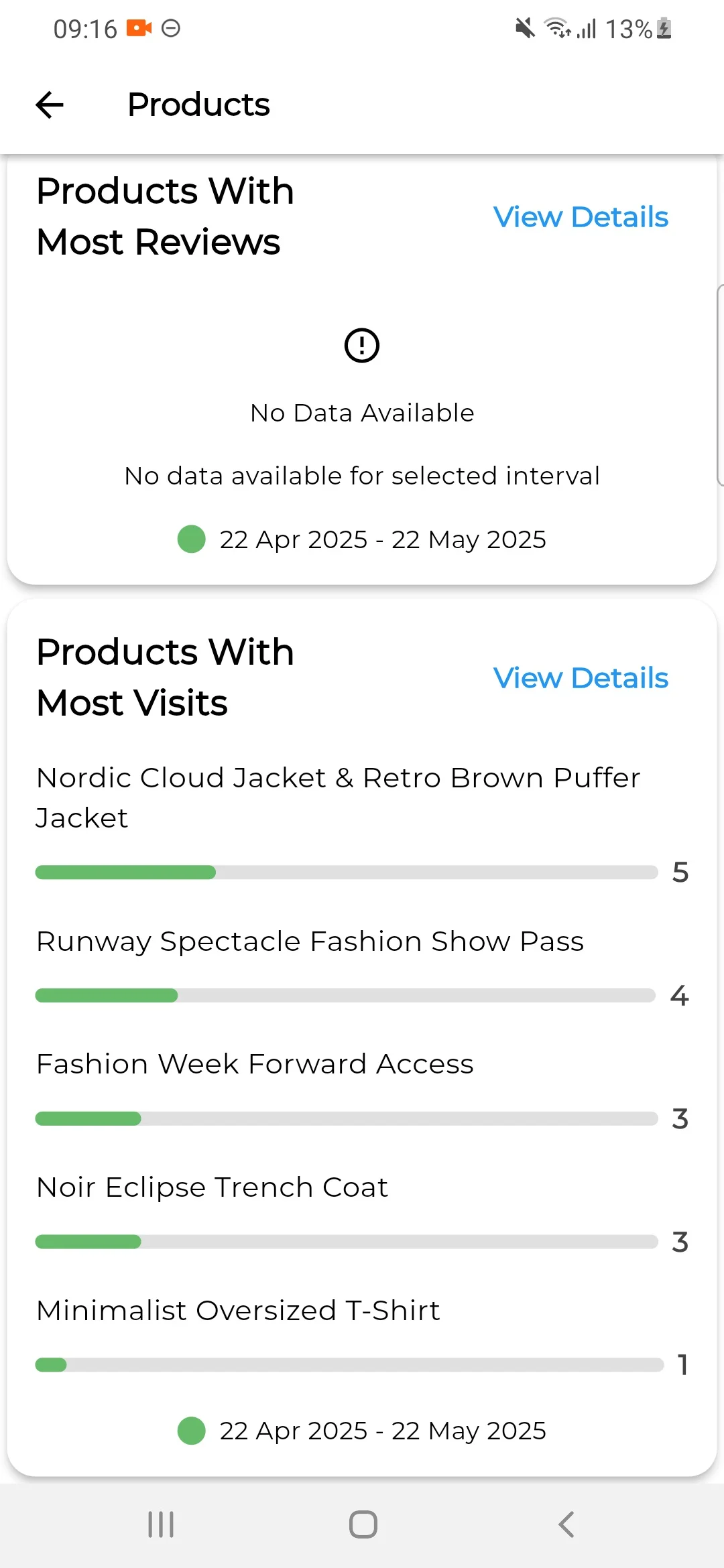The image size is (724, 1568).
Task: Tap the screen recording status icon
Action: tap(139, 28)
